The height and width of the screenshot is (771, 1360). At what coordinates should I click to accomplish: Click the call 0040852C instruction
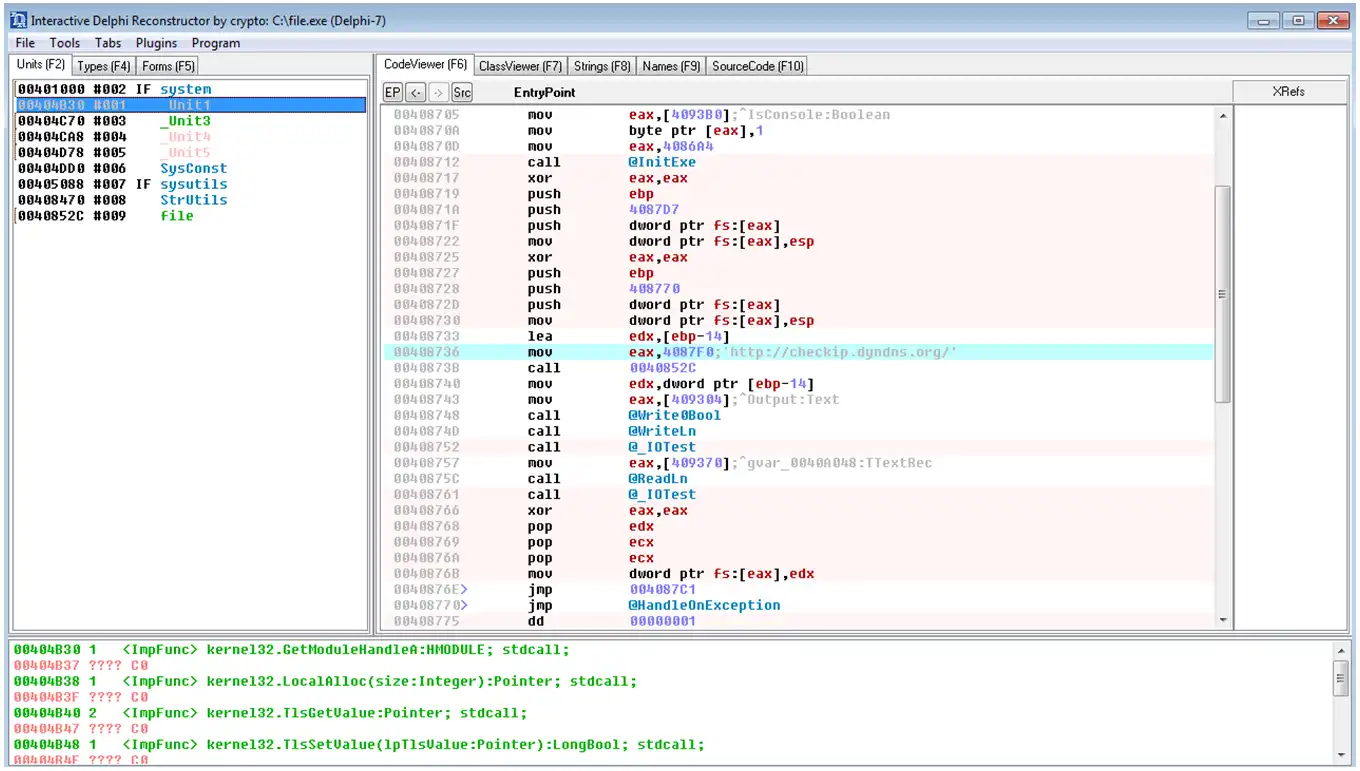pos(798,368)
